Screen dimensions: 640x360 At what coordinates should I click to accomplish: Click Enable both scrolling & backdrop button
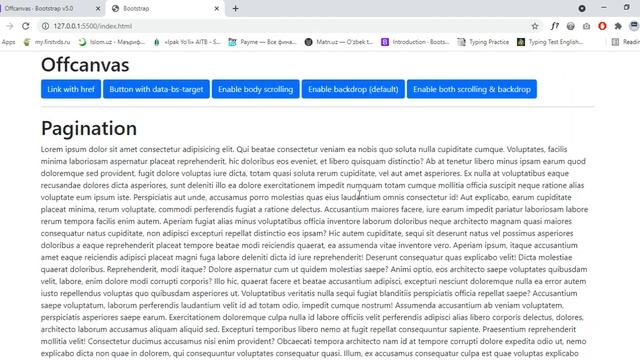472,89
